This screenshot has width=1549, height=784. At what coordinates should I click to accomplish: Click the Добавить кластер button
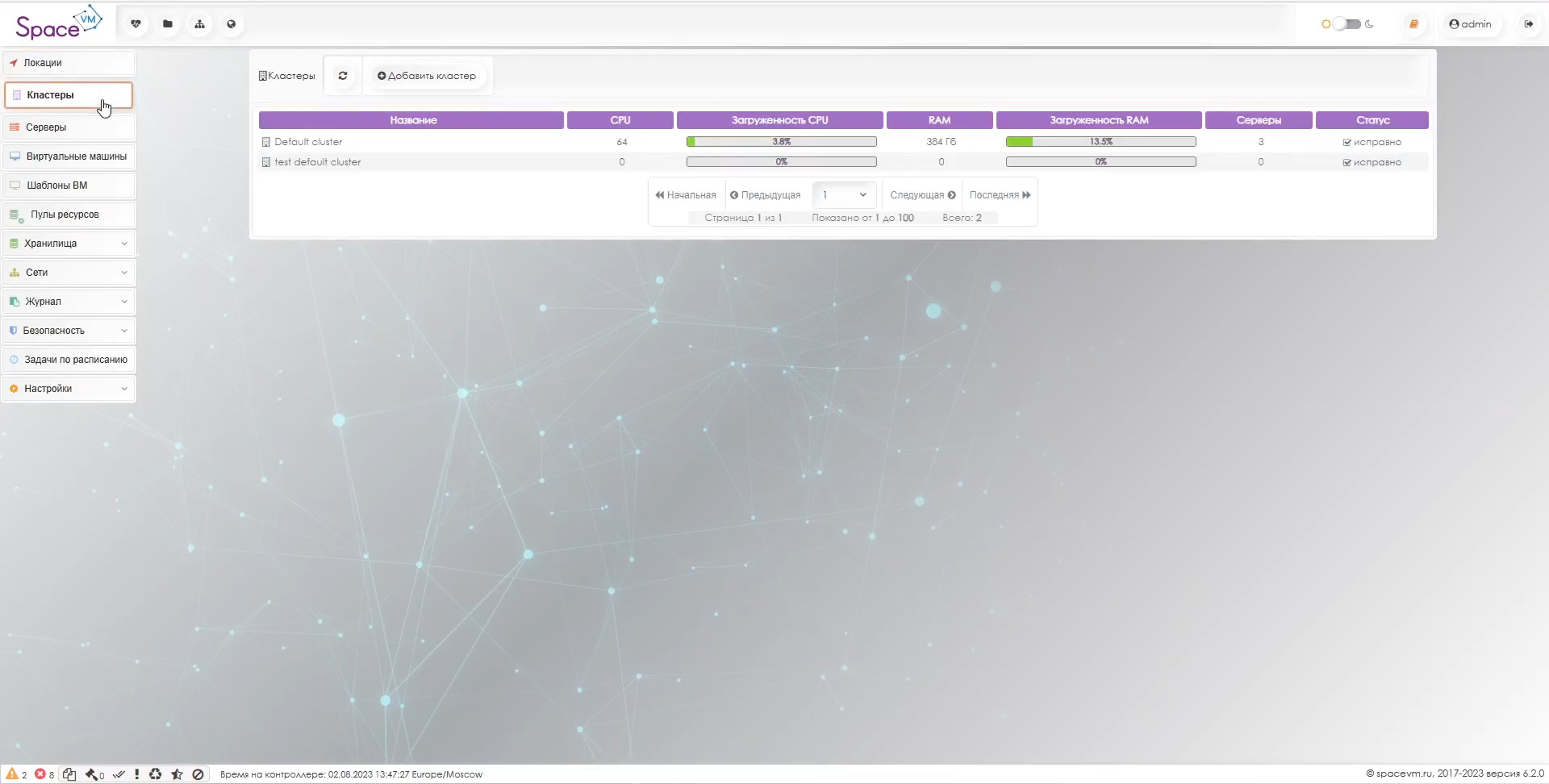[x=427, y=76]
